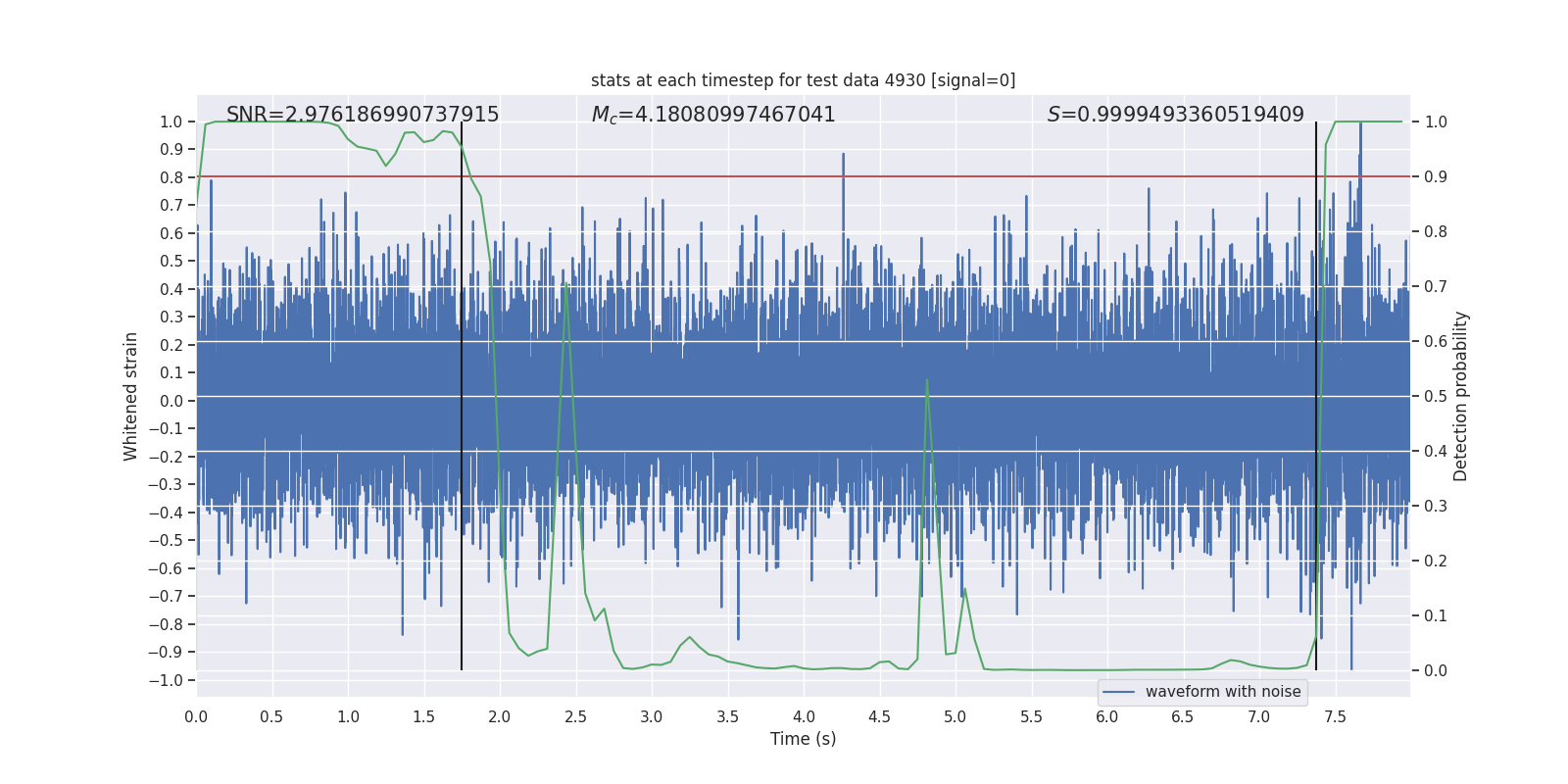Screen dimensions: 1568x784
Task: Select the S=0.9999 annotation text
Action: tap(1175, 115)
